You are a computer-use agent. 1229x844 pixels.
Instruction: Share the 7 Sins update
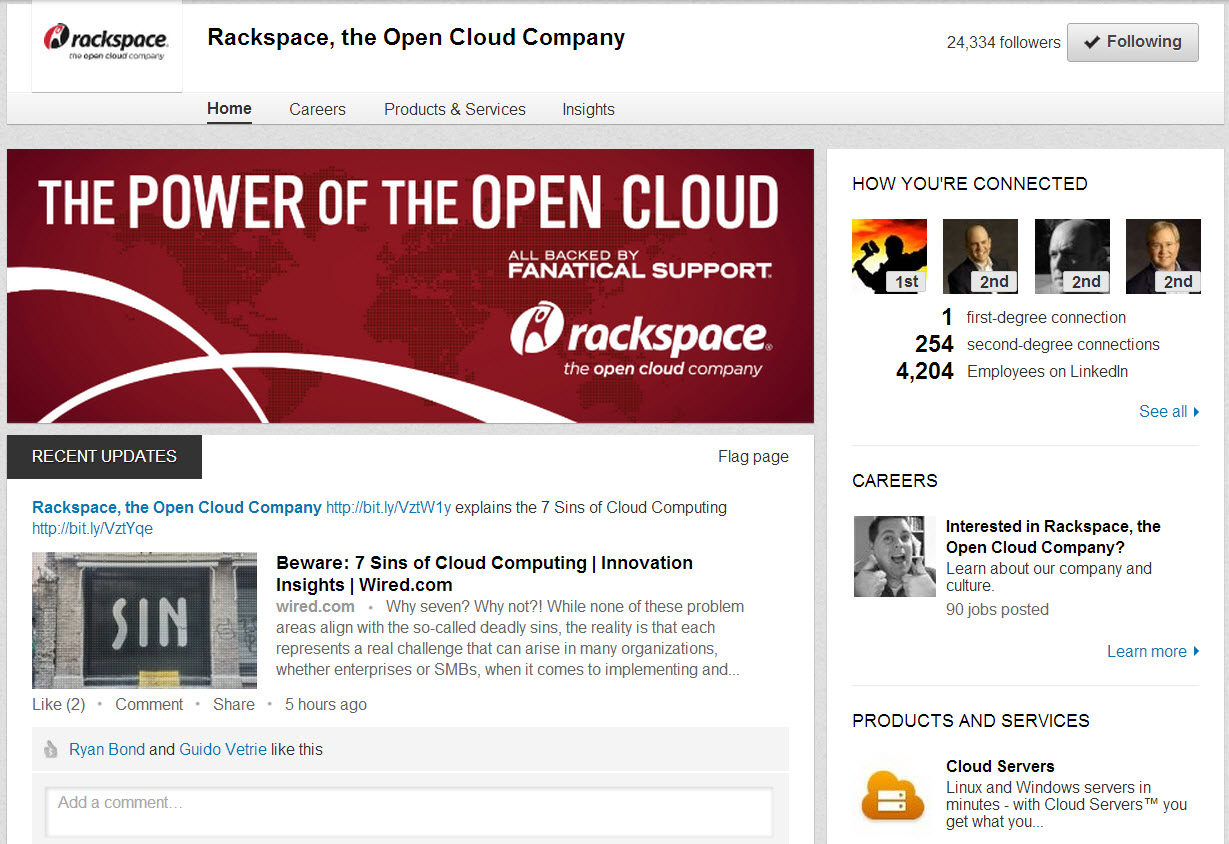click(x=234, y=704)
